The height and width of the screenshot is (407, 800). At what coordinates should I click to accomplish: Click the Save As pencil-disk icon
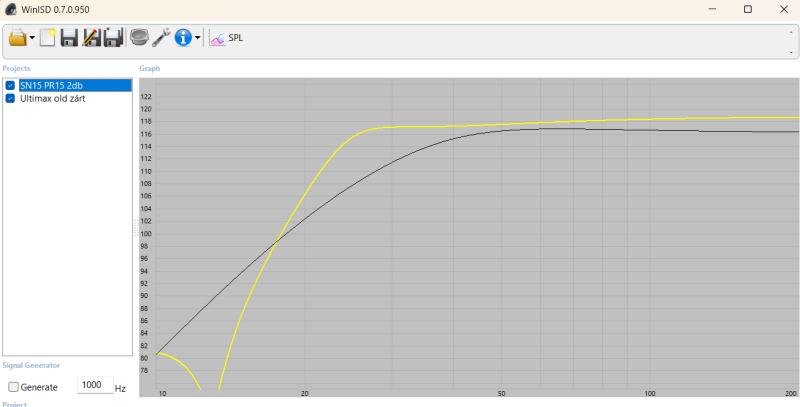click(x=91, y=38)
